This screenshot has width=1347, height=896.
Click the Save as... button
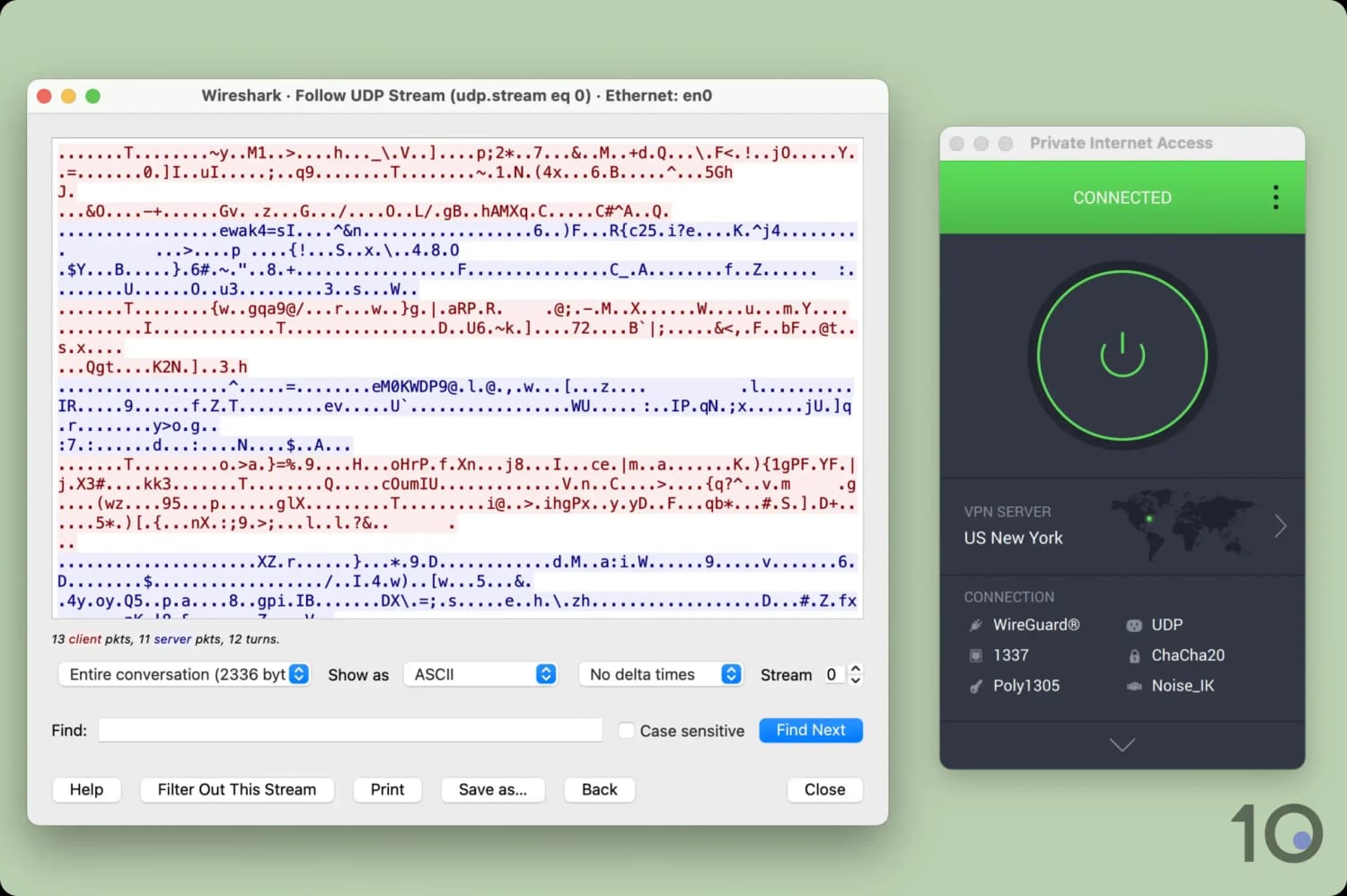coord(492,789)
